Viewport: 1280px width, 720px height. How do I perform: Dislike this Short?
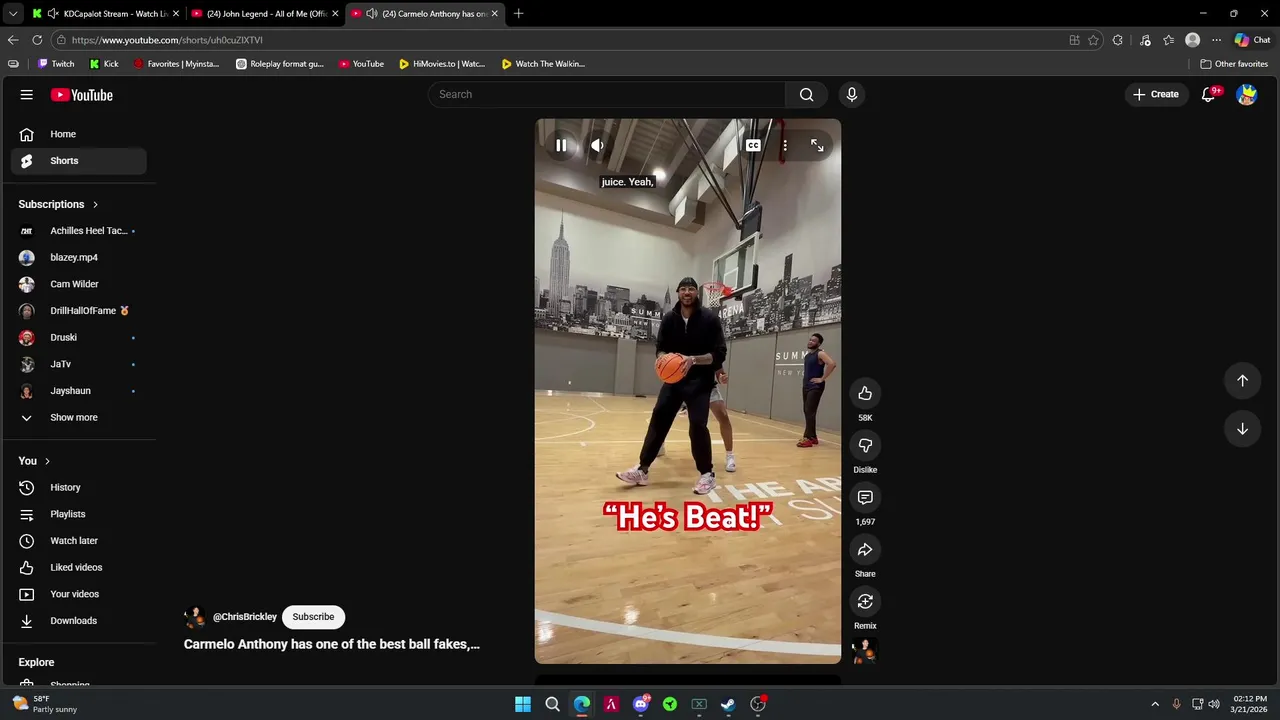tap(865, 445)
